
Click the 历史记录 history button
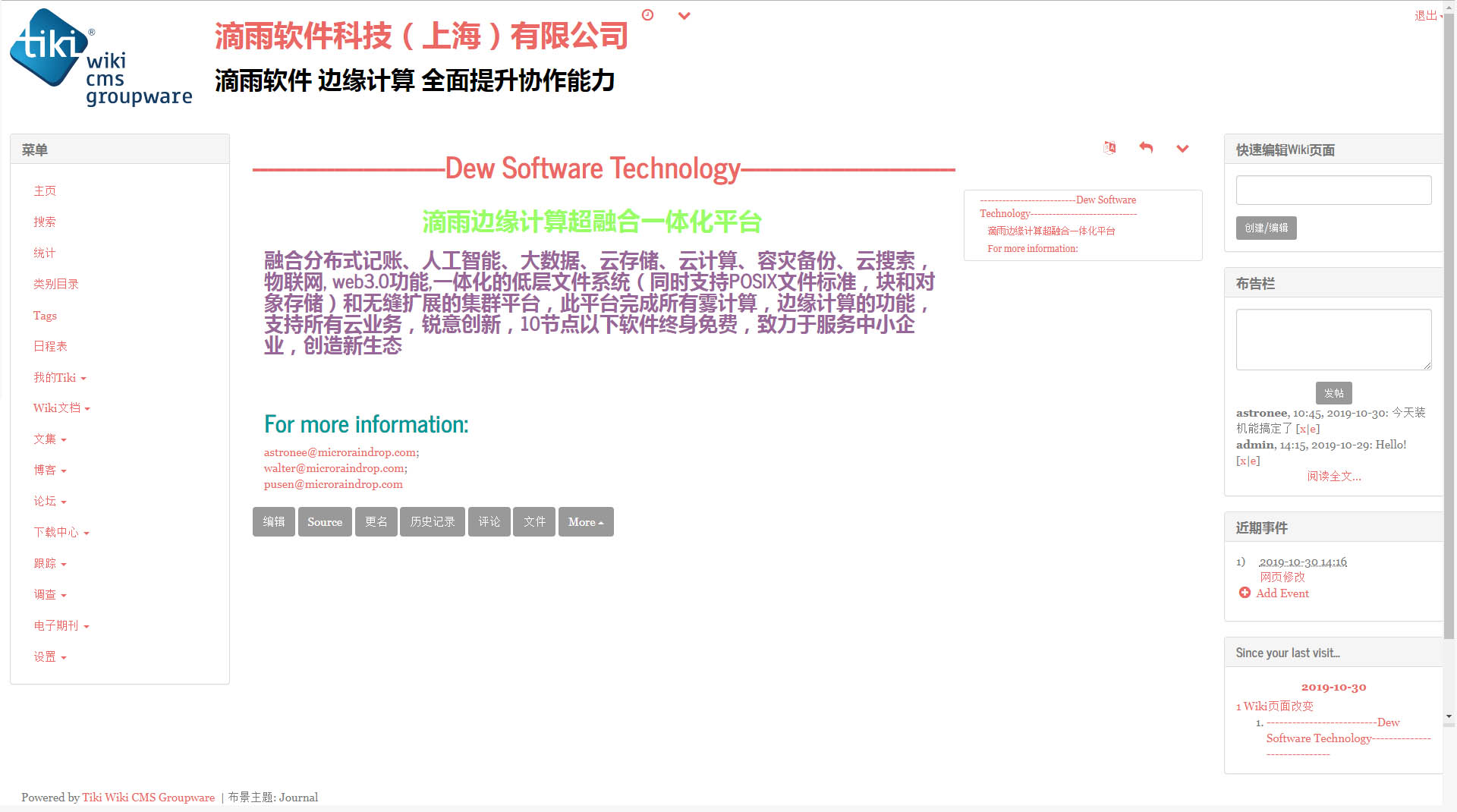433,521
